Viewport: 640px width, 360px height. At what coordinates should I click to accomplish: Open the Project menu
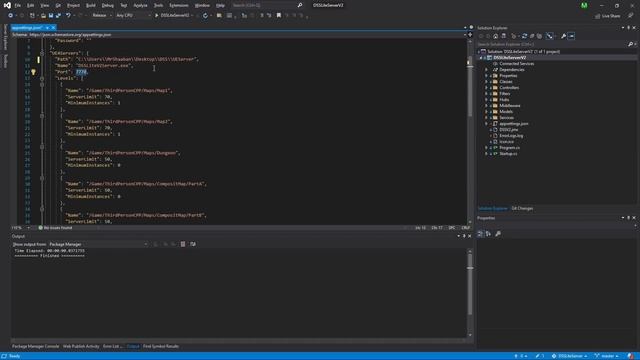point(73,5)
